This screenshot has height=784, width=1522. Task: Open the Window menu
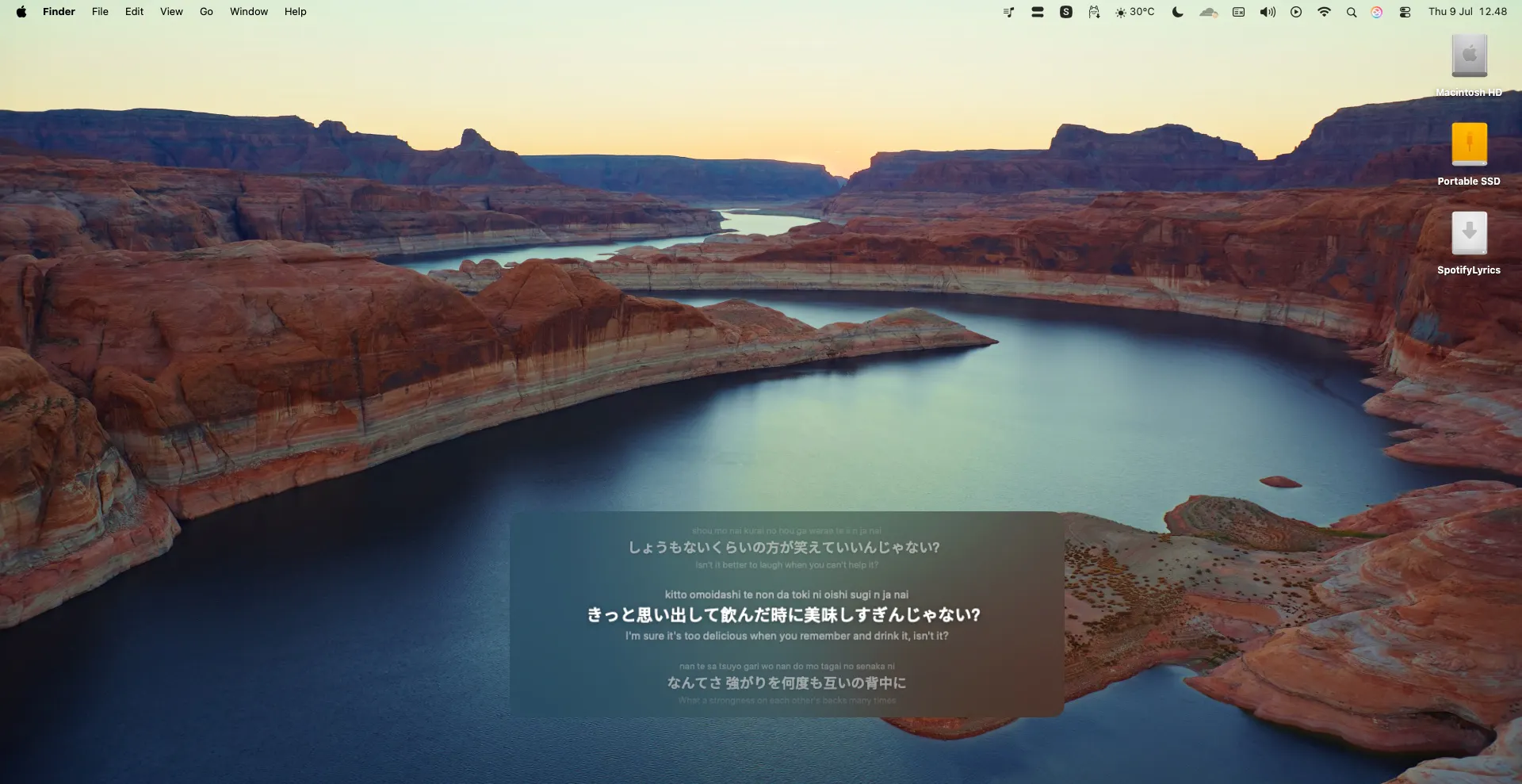[x=249, y=12]
